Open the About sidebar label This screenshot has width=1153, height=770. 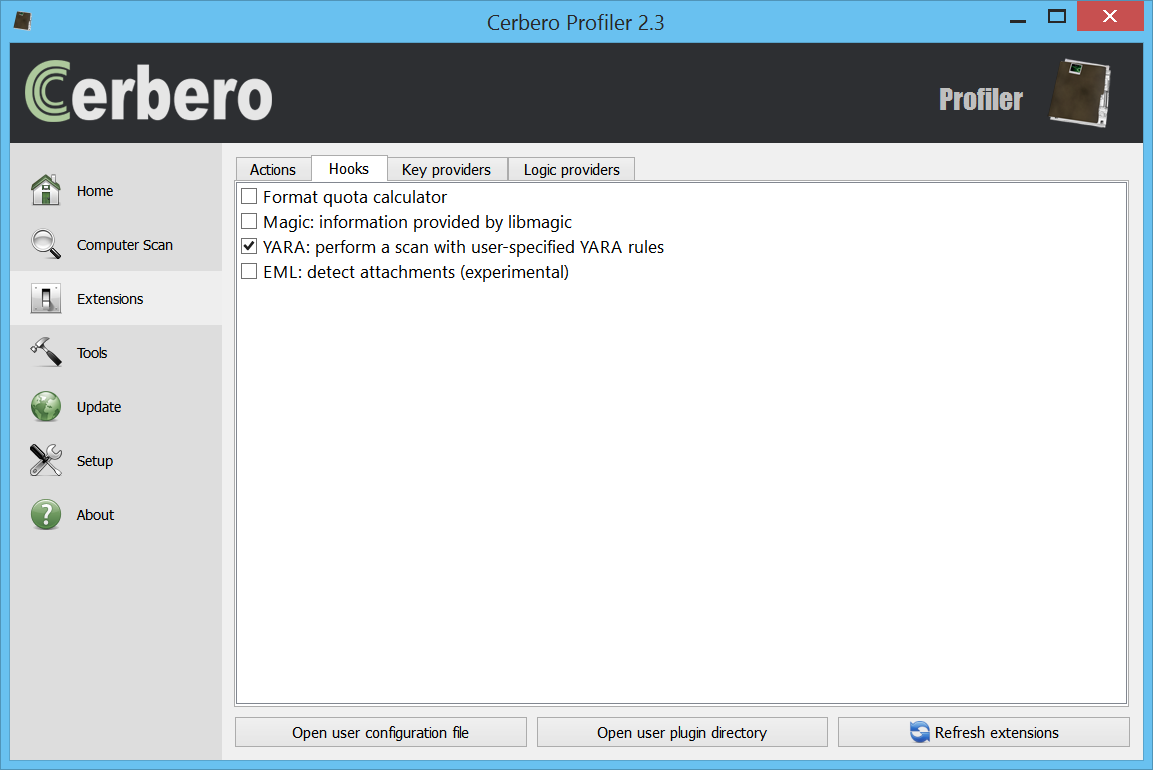(x=96, y=515)
